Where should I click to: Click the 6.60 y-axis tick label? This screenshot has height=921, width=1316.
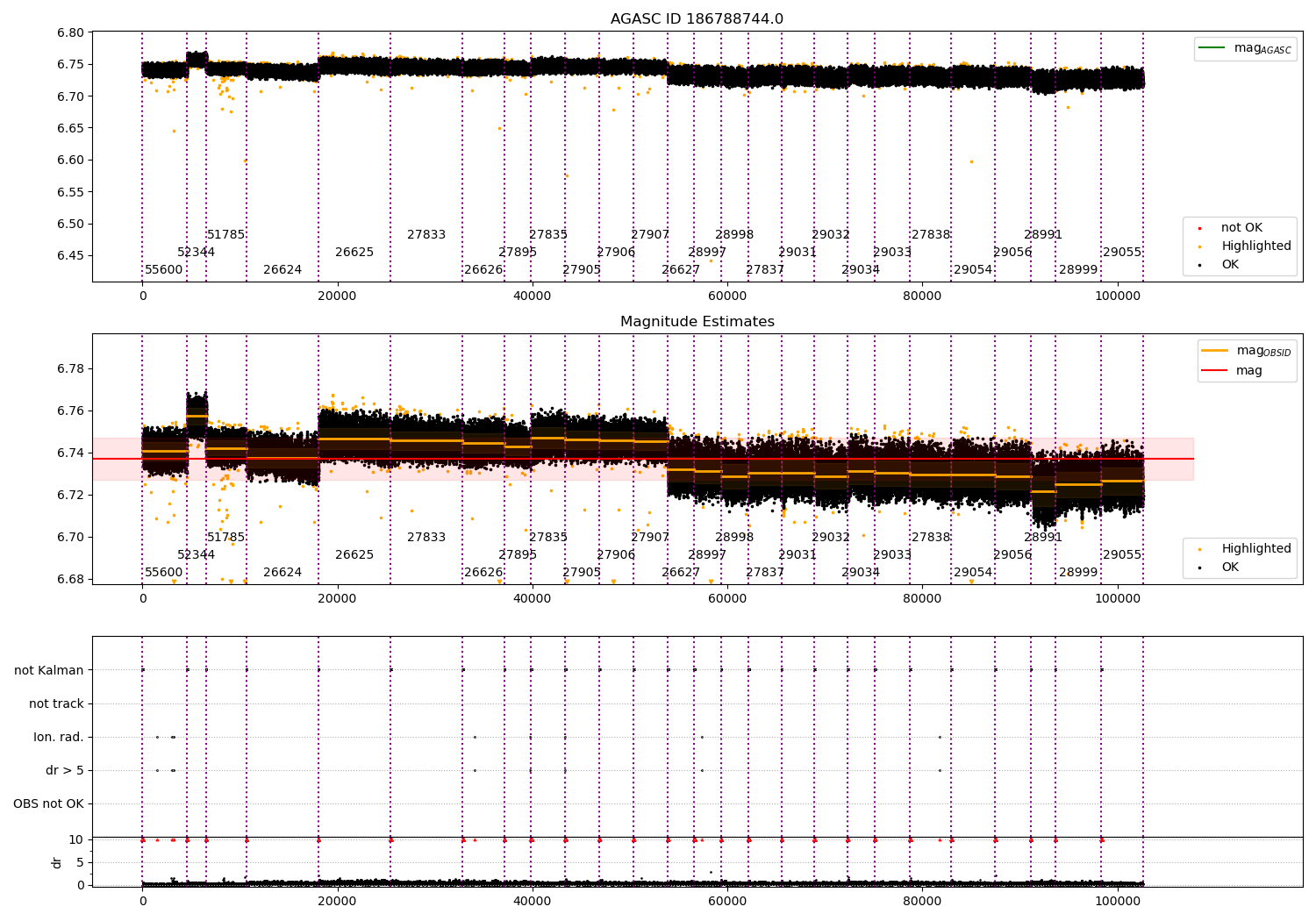pyautogui.click(x=71, y=160)
